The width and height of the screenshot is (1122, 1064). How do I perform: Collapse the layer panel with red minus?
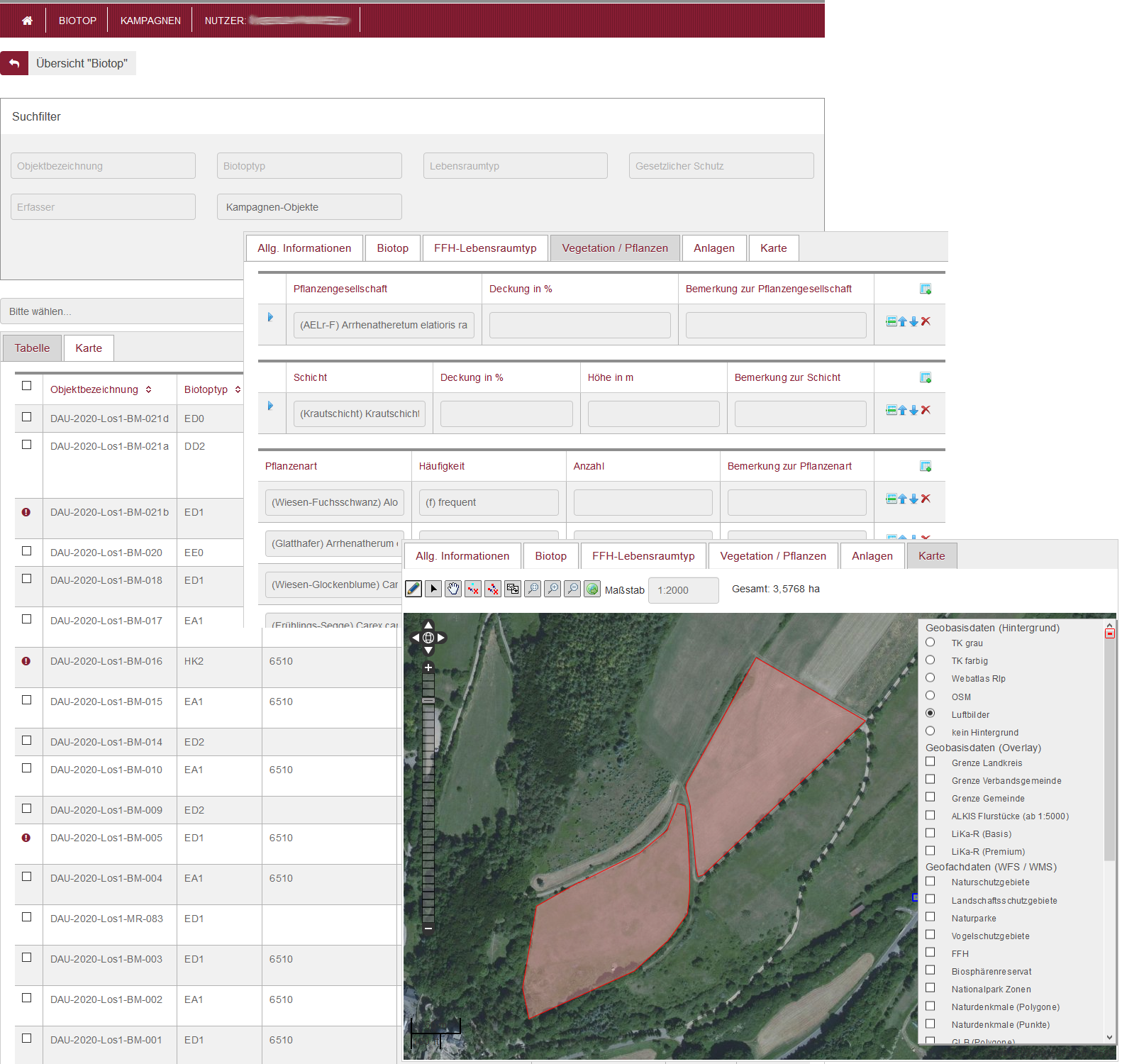(1109, 633)
